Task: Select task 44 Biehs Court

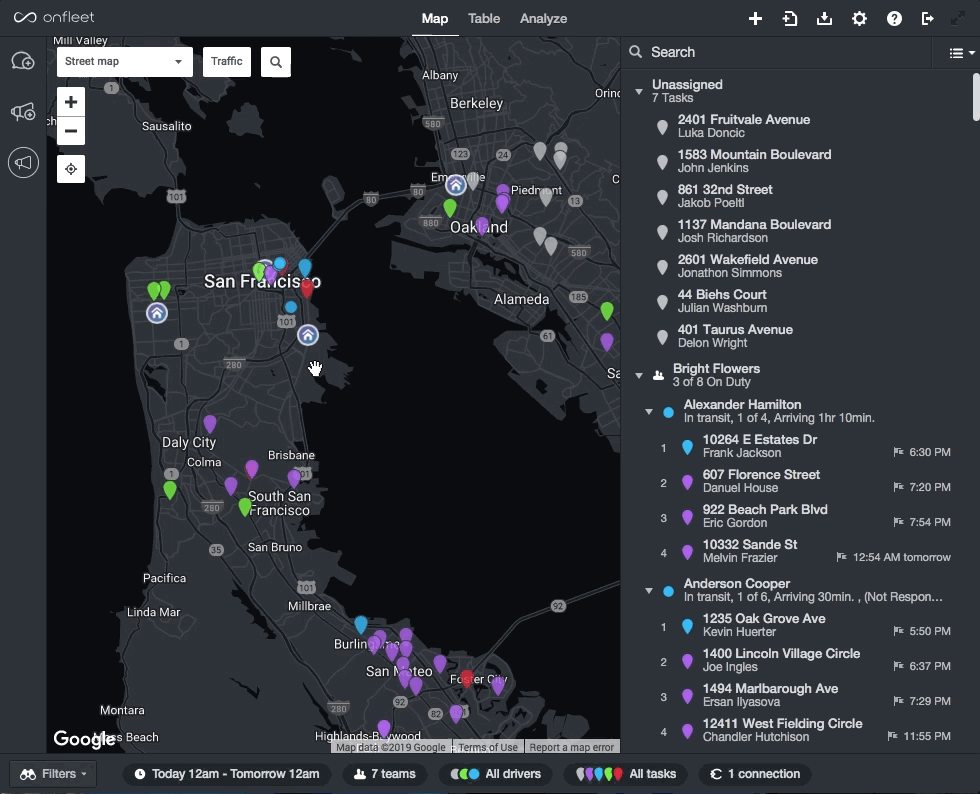Action: [x=800, y=301]
